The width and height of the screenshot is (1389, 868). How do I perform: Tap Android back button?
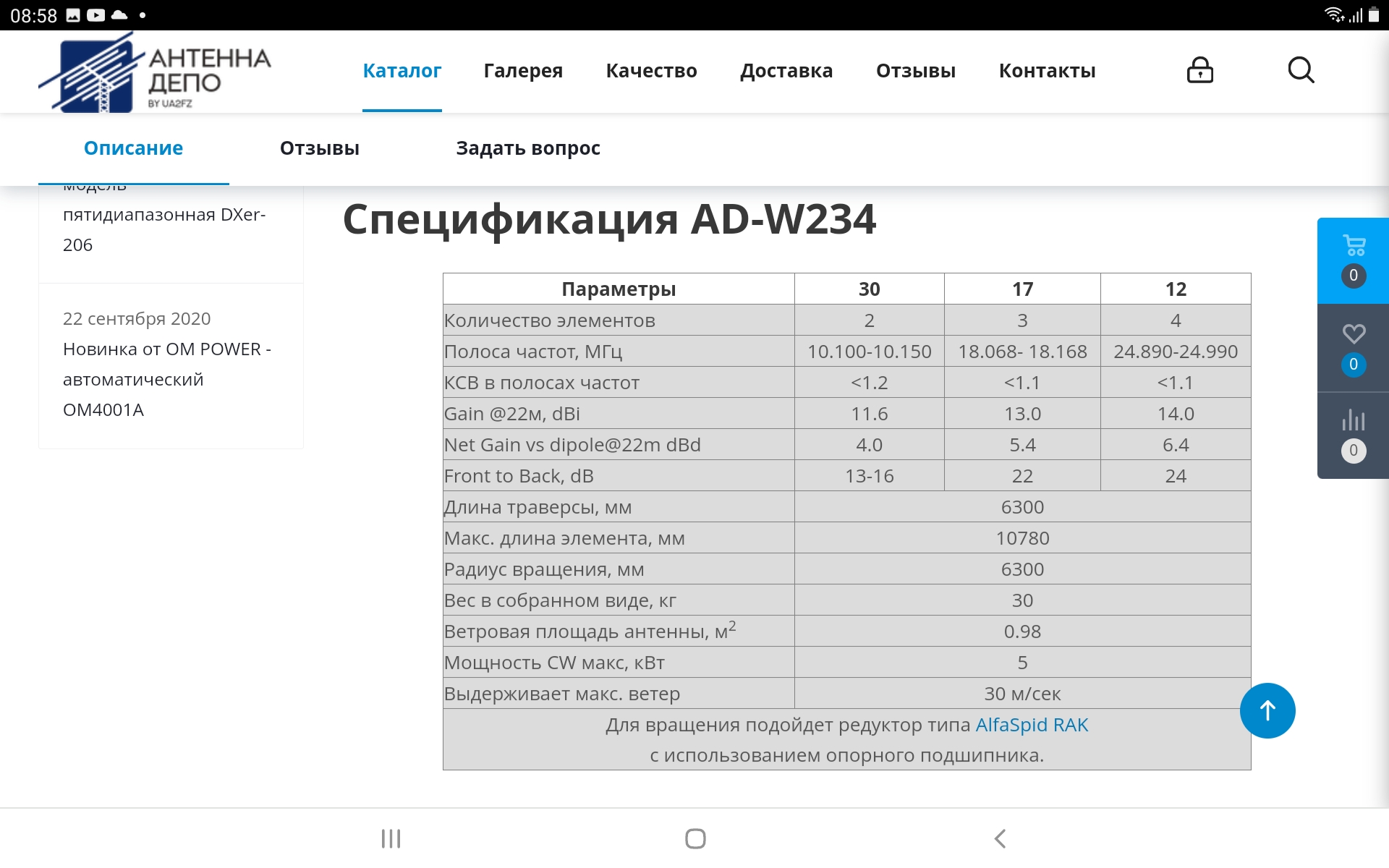tap(1000, 838)
